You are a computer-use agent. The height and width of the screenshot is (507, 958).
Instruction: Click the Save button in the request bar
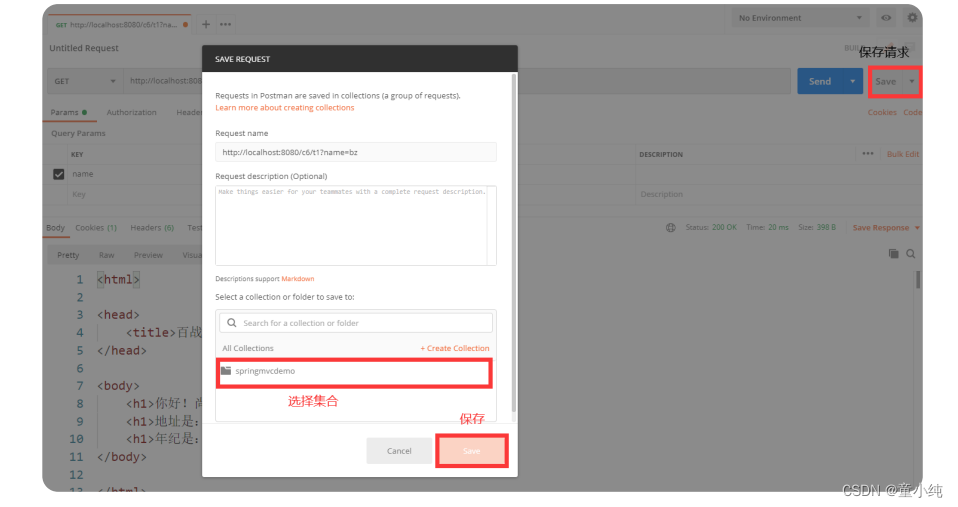pos(885,81)
